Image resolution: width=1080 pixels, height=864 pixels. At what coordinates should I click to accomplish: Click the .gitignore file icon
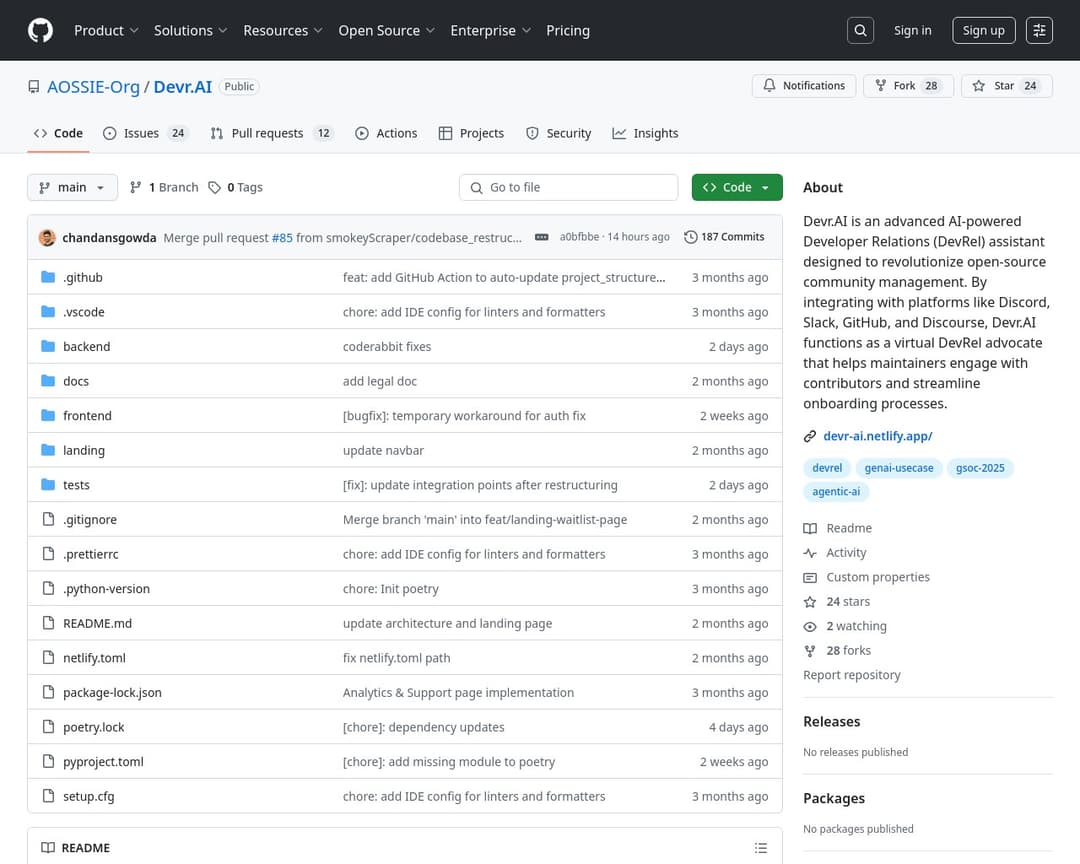[x=48, y=519]
